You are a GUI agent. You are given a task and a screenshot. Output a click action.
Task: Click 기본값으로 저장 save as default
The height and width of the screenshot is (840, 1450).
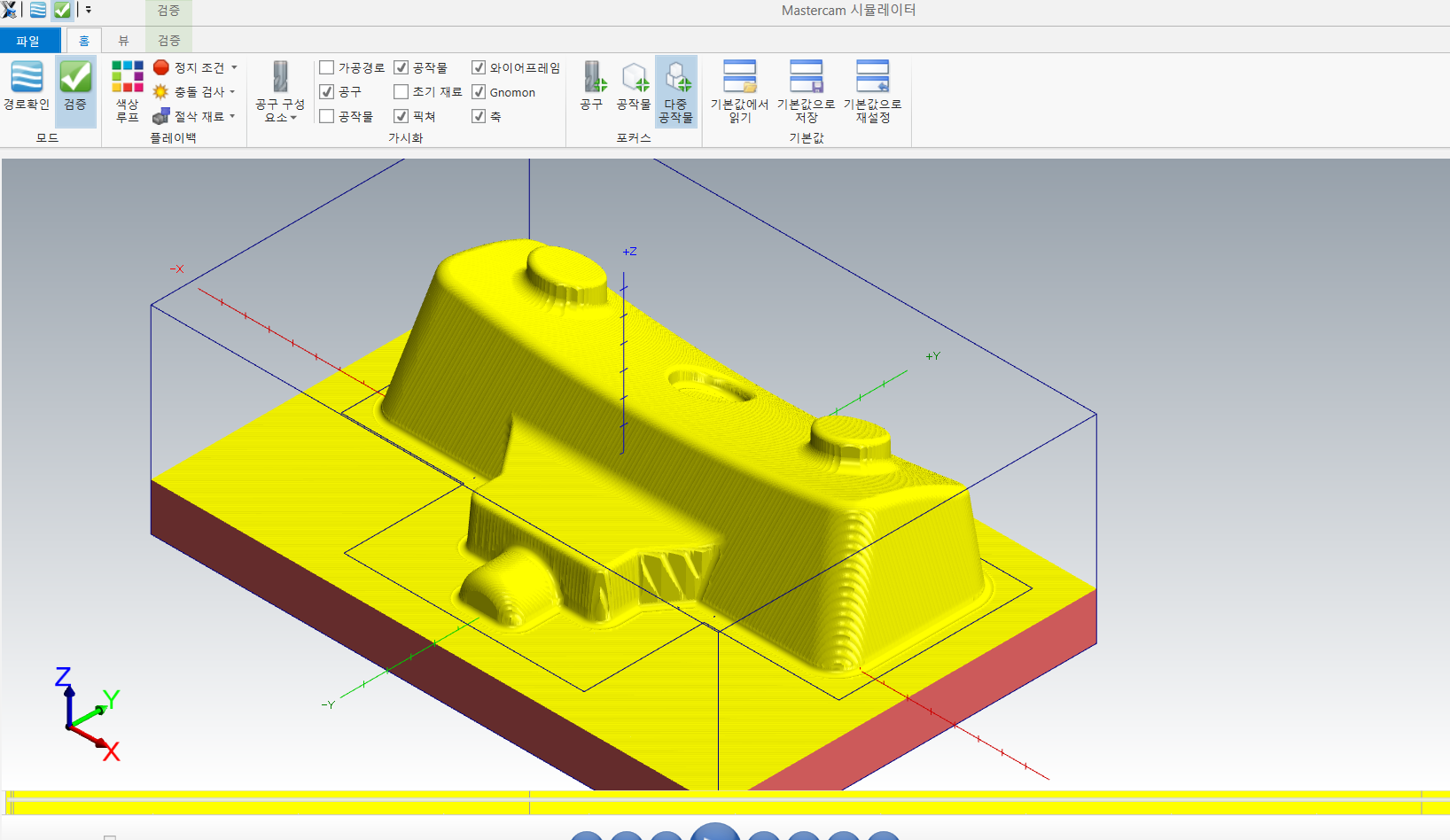pos(807,91)
